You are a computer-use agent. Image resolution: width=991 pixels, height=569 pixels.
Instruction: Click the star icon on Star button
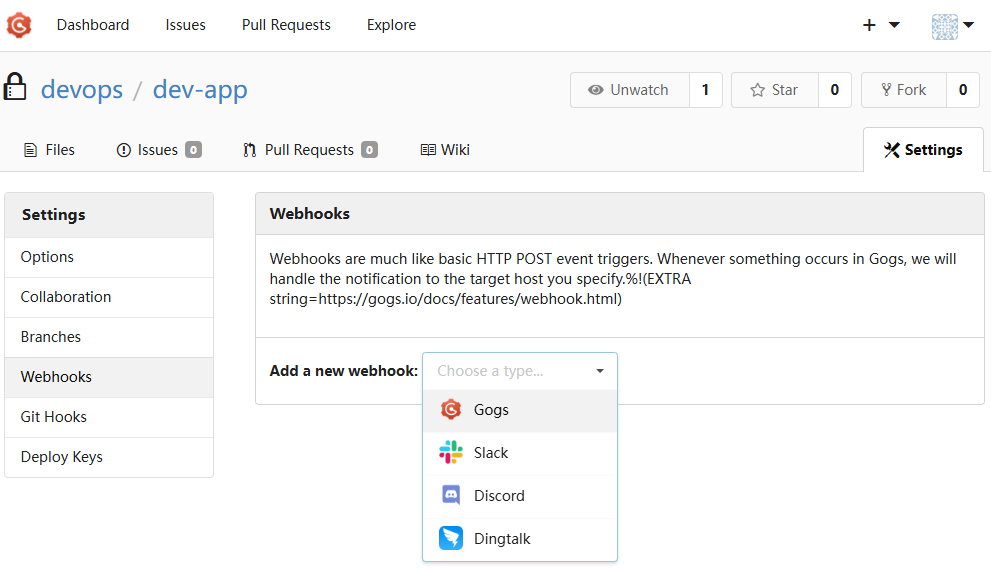coord(757,90)
